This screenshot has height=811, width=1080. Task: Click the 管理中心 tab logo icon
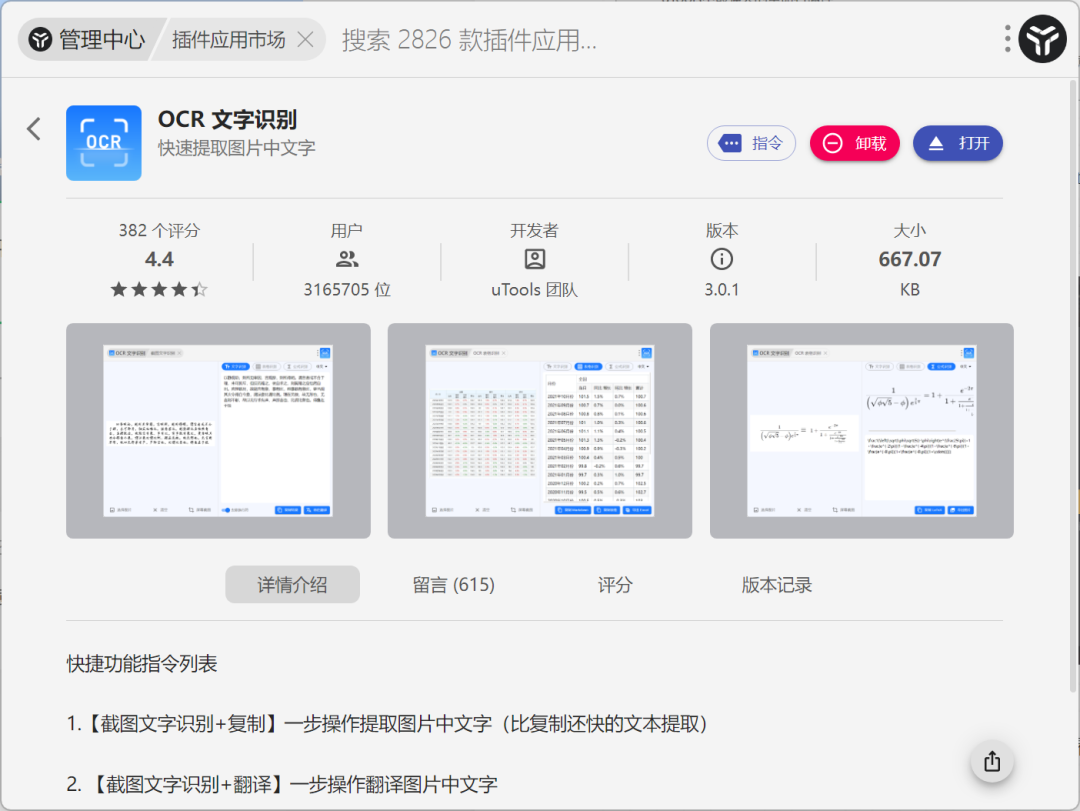tap(41, 39)
